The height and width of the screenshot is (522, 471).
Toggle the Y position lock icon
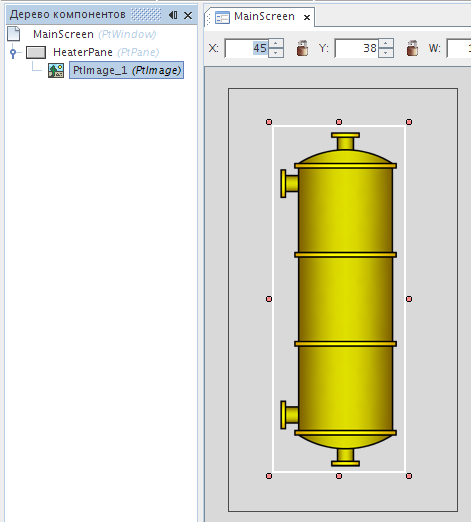click(x=412, y=48)
